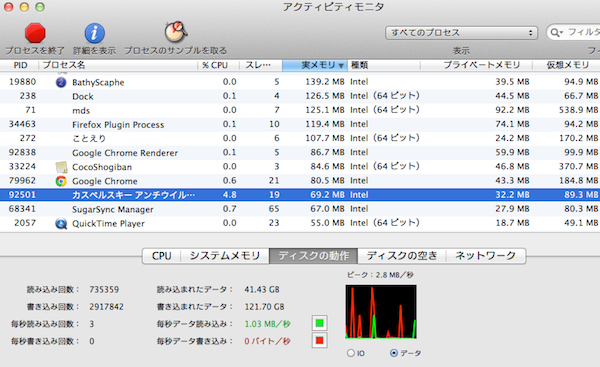Image resolution: width=600 pixels, height=367 pixels.
Task: Select the CocoShogiban app icon
Action: tap(61, 167)
